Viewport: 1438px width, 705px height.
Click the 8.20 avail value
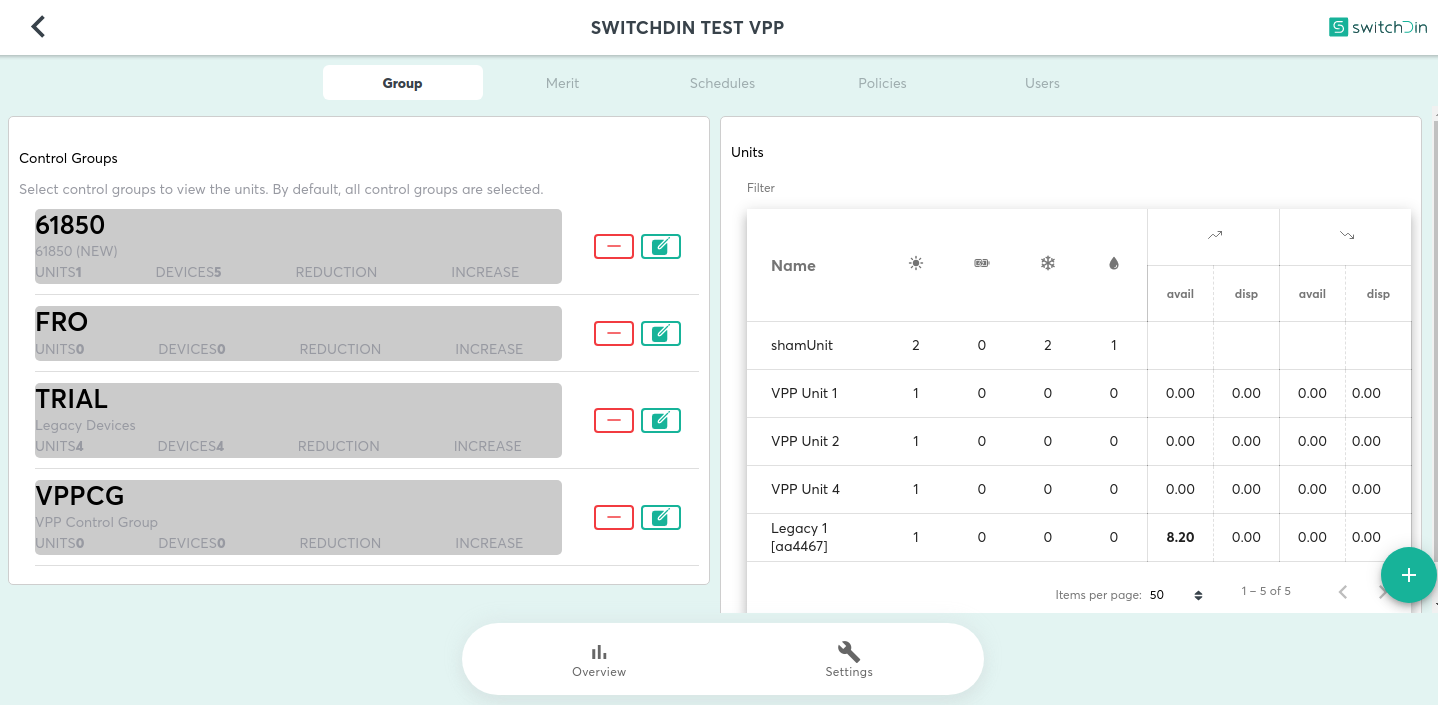pos(1180,537)
